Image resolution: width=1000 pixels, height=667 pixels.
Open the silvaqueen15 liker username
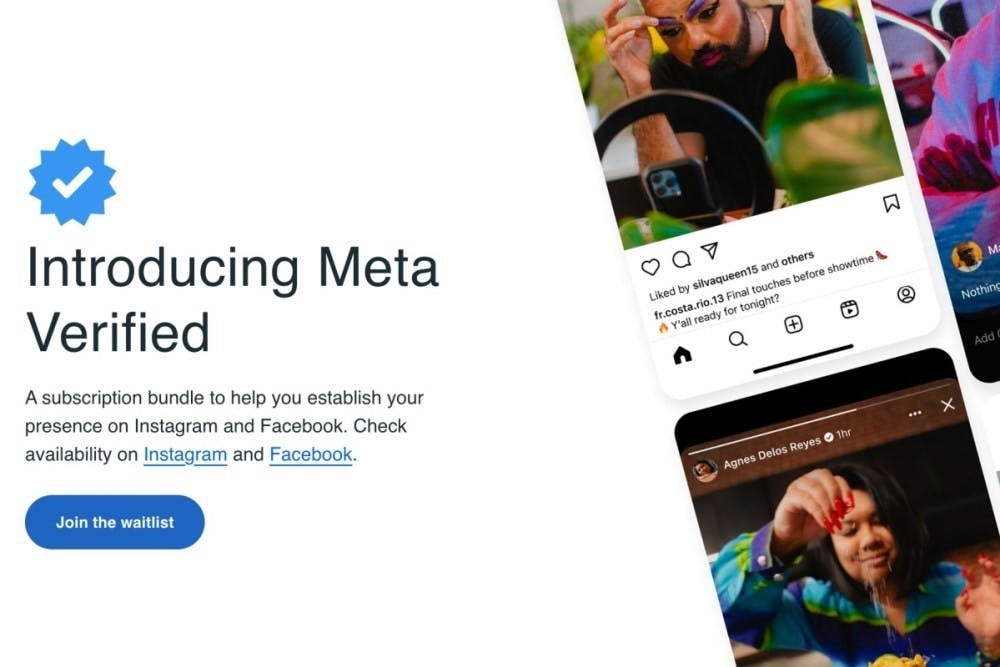[x=725, y=277]
